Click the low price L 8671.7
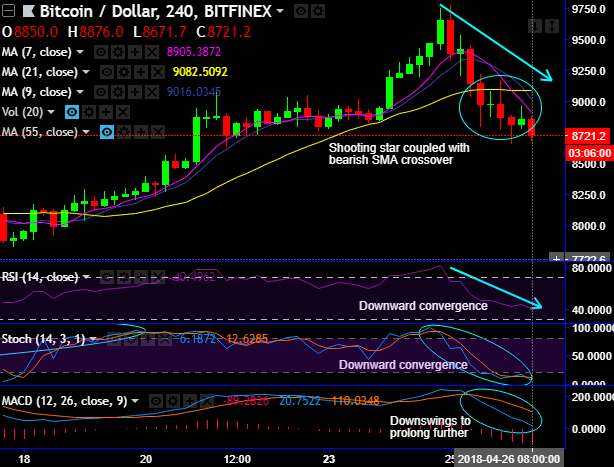This screenshot has height=467, width=614. point(160,32)
